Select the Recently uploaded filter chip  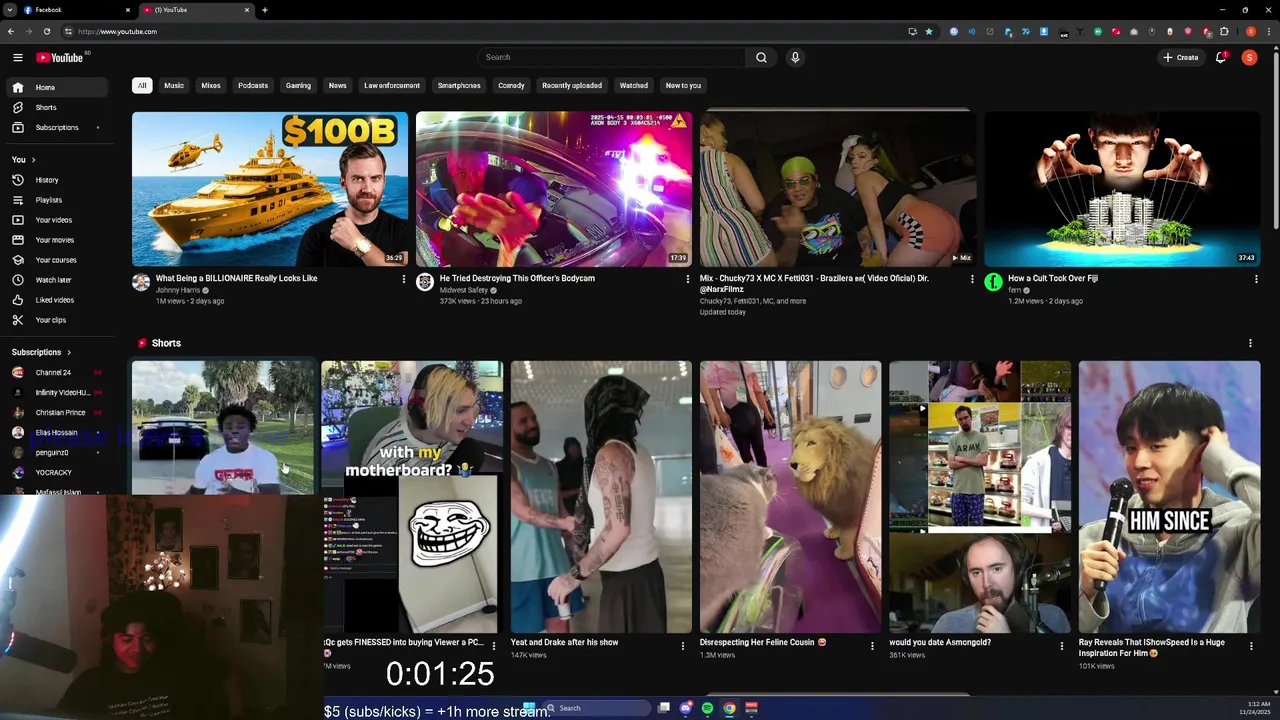tap(572, 85)
